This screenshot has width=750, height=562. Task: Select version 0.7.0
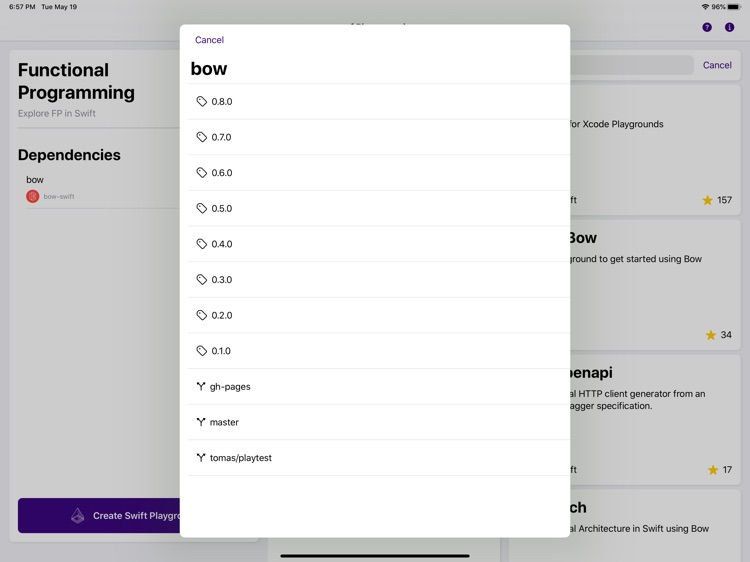379,137
